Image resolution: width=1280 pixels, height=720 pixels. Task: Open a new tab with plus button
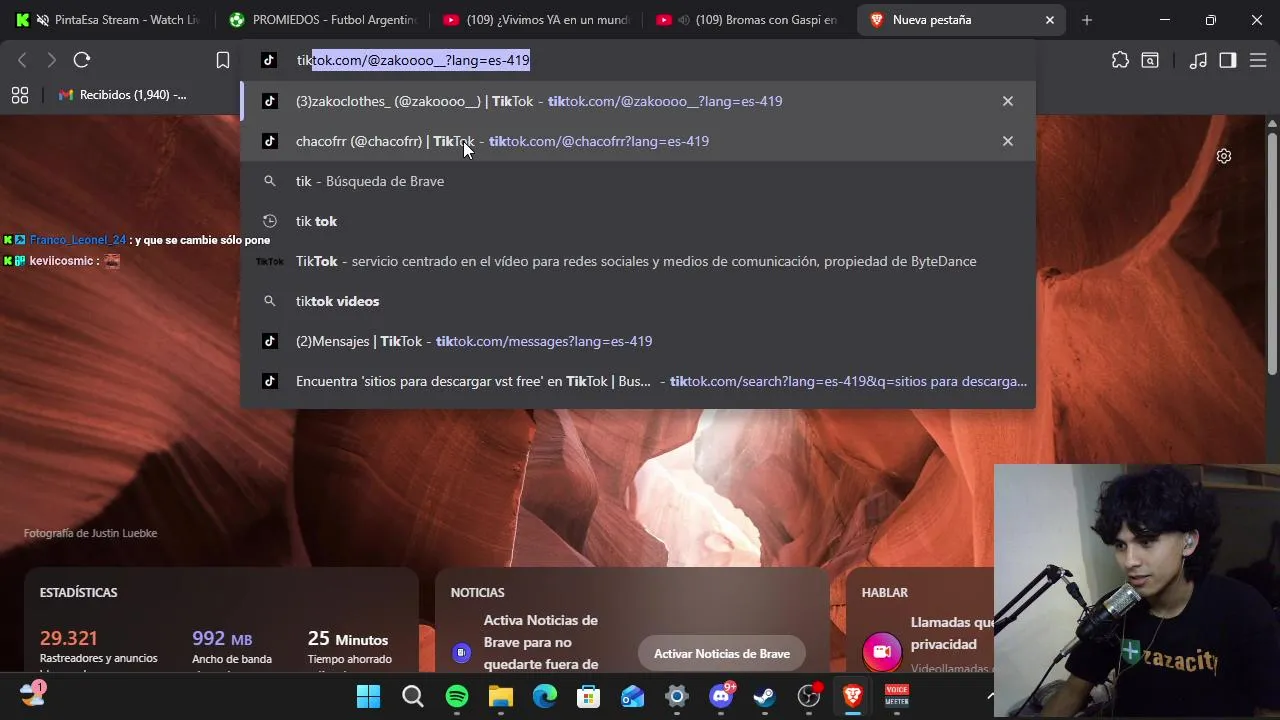tap(1087, 20)
